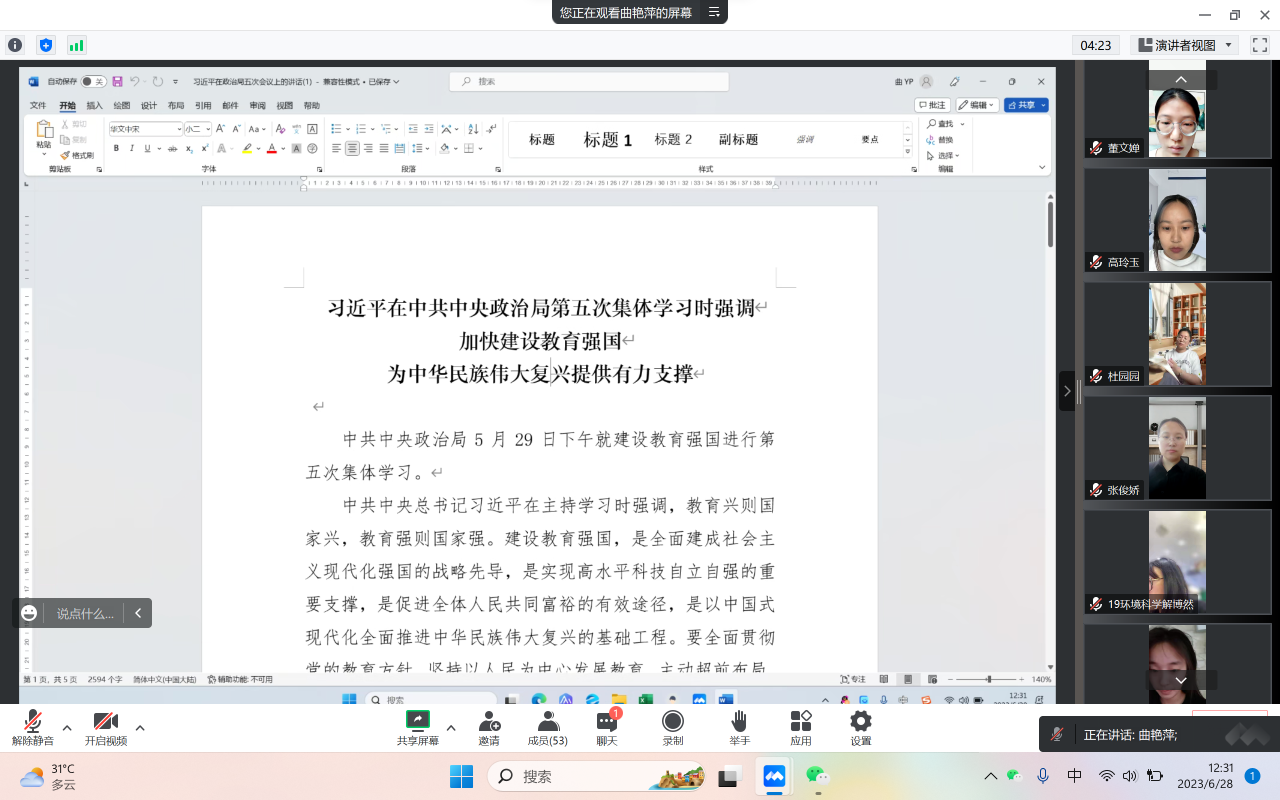1280x800 pixels.
Task: Expand audio options arrow next to microphone
Action: pos(67,728)
